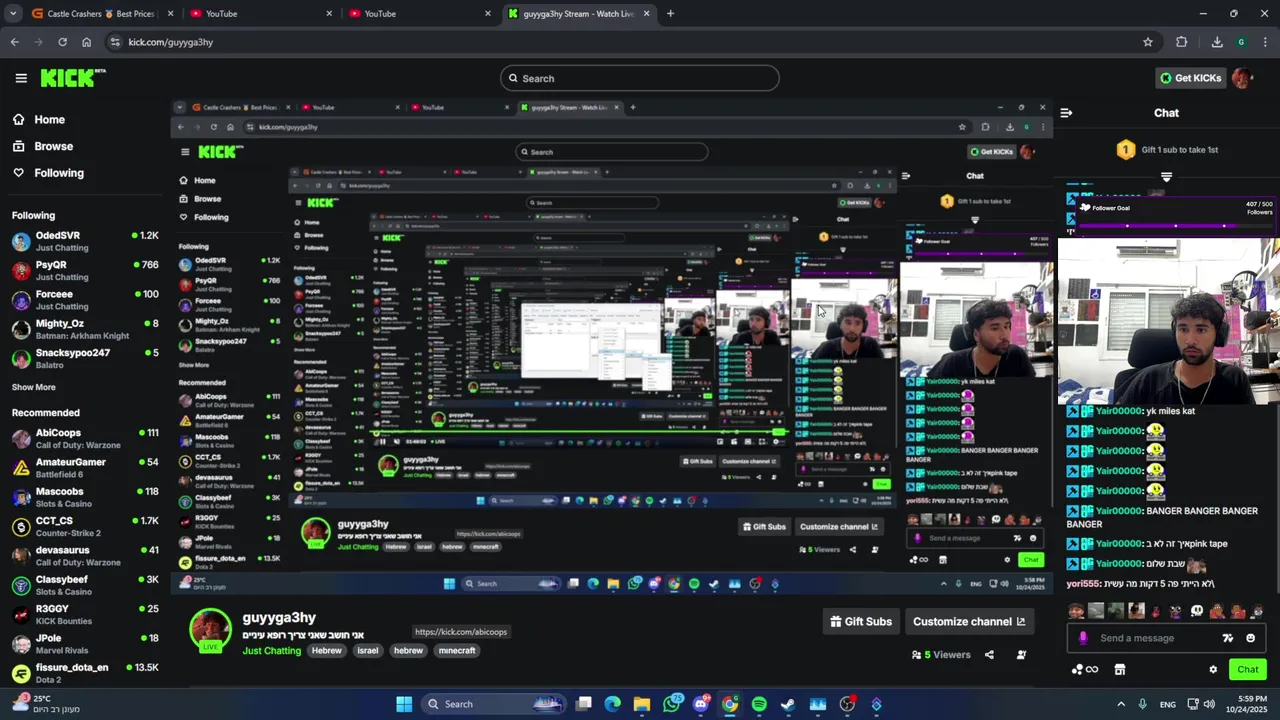Open Forceee channel in Following list

tap(85, 300)
